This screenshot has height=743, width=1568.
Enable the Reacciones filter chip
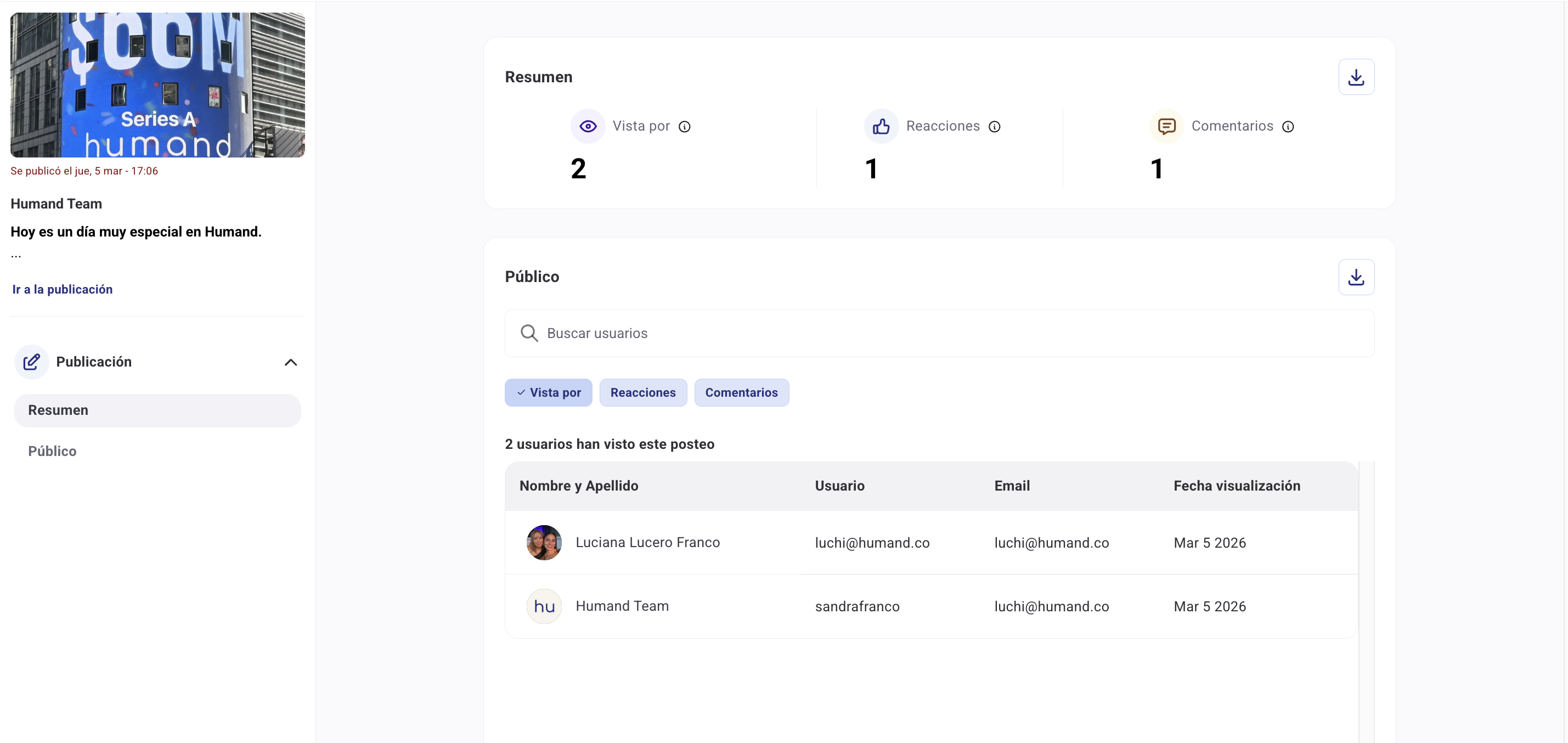pyautogui.click(x=642, y=392)
